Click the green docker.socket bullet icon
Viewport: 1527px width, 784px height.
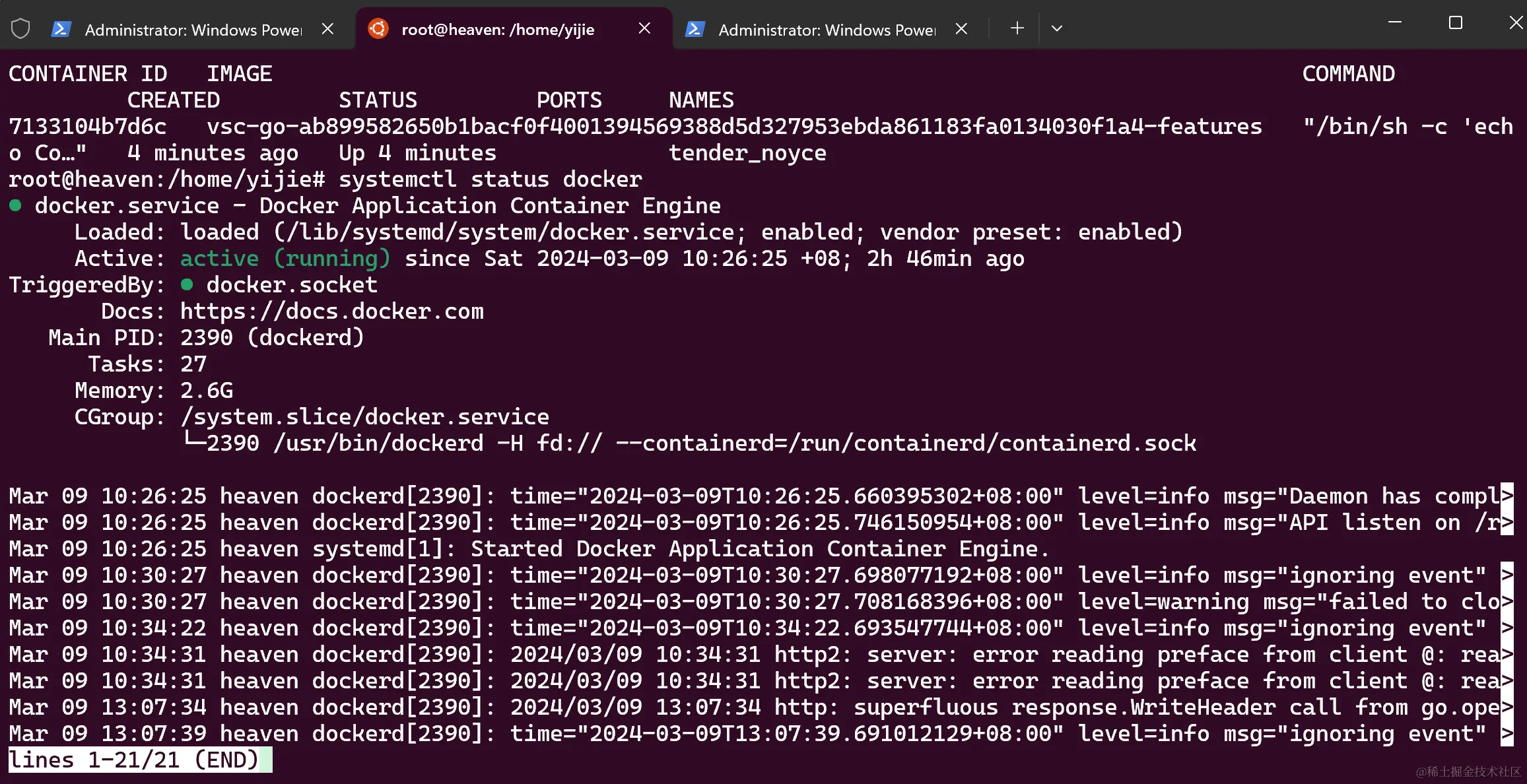(x=188, y=284)
